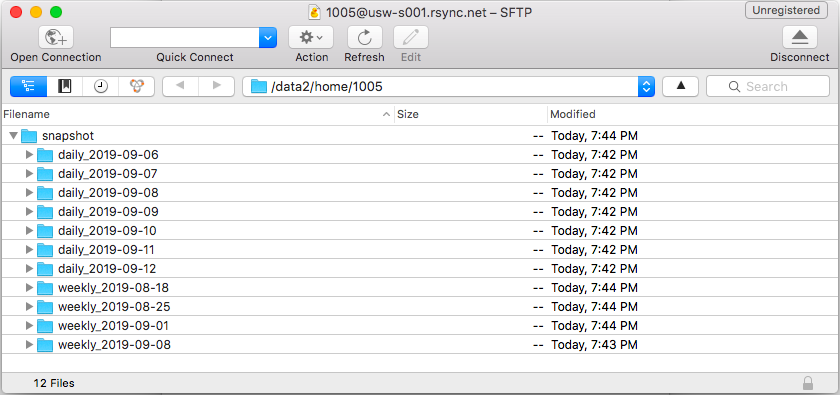
Task: Click the daily_2019-09-06 folder icon
Action: click(x=45, y=155)
